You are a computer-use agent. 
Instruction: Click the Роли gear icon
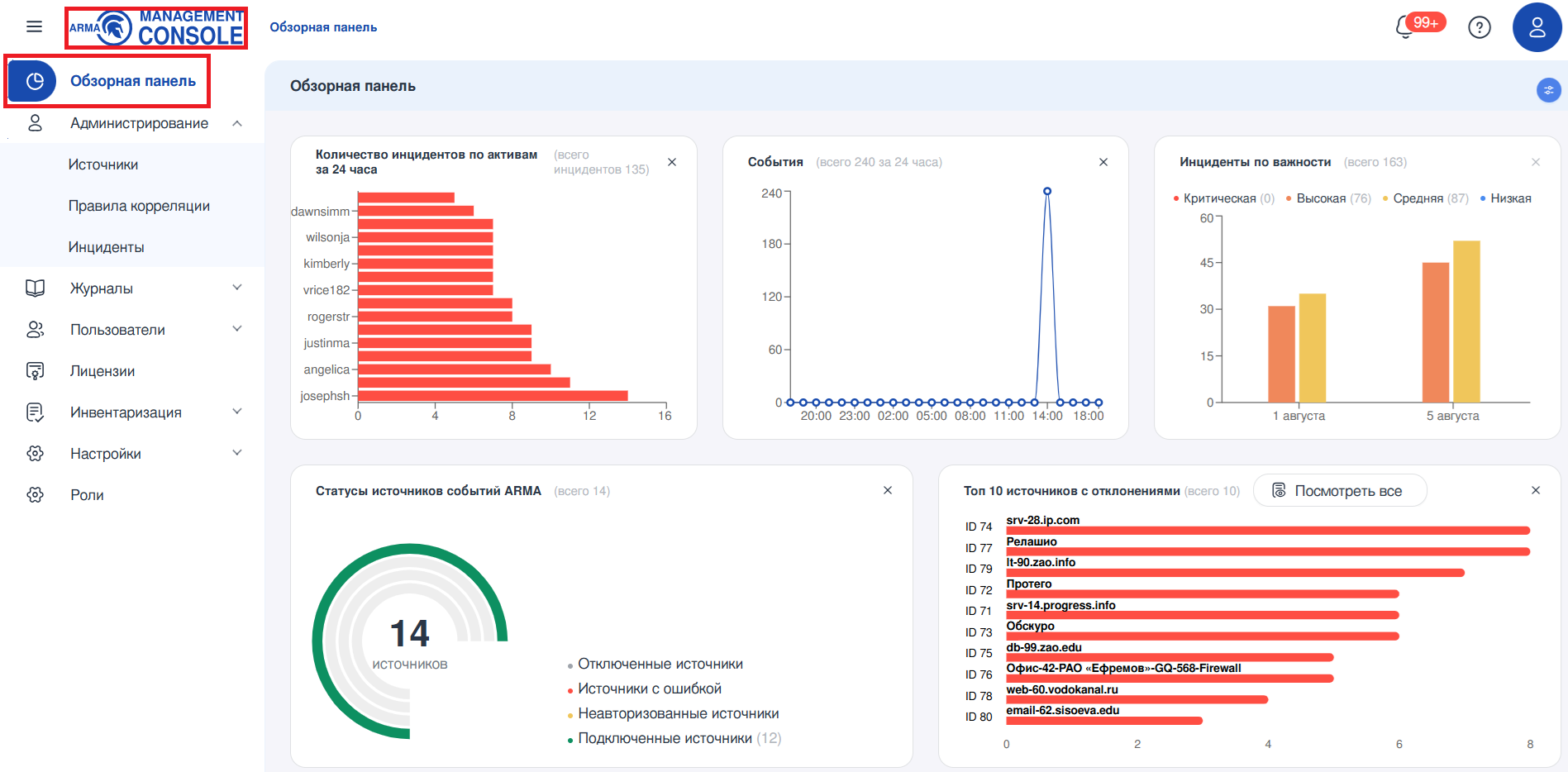[35, 495]
